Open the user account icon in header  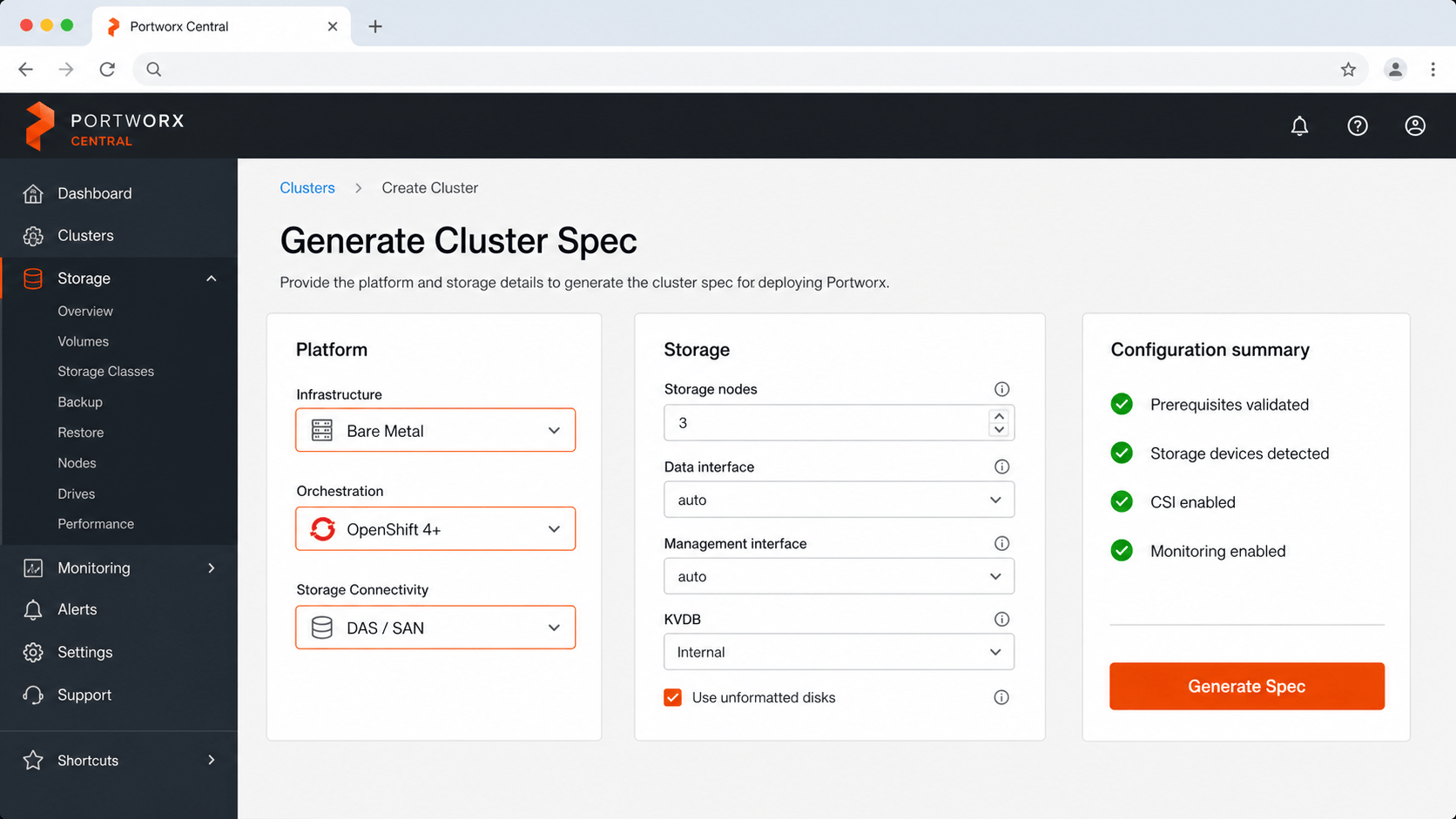point(1415,126)
